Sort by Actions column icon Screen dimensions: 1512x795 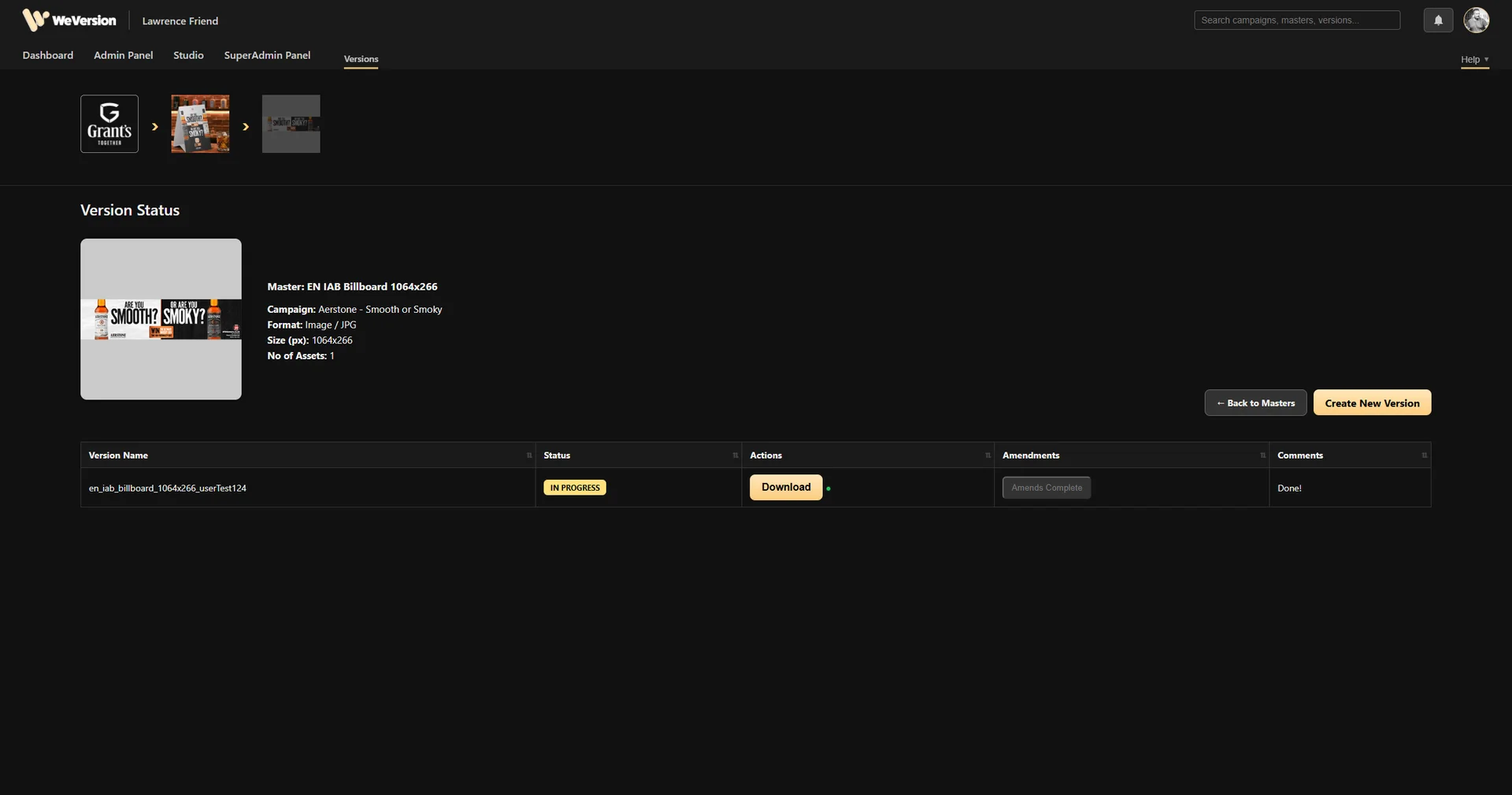988,455
